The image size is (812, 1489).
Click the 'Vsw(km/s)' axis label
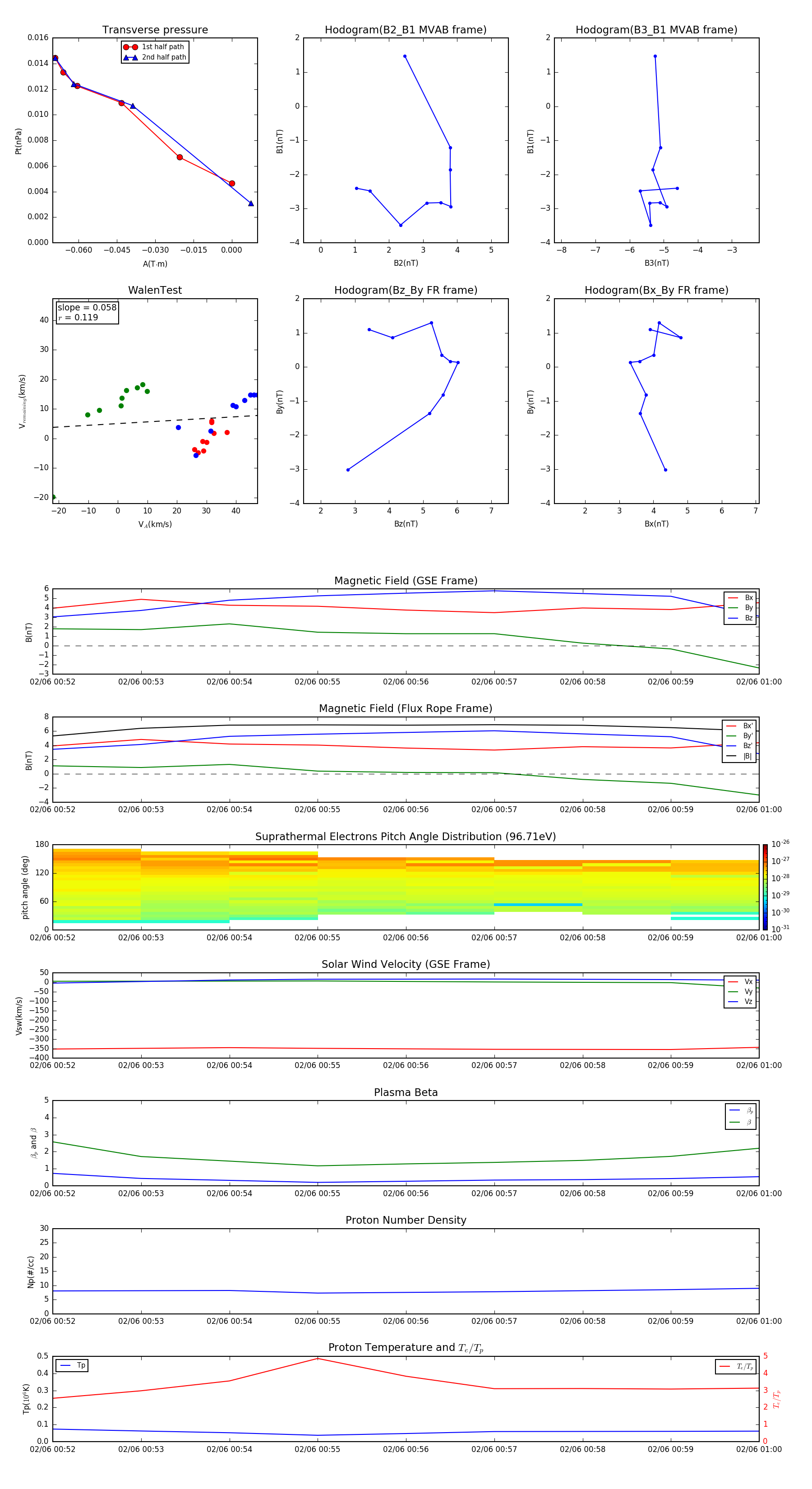18,1016
